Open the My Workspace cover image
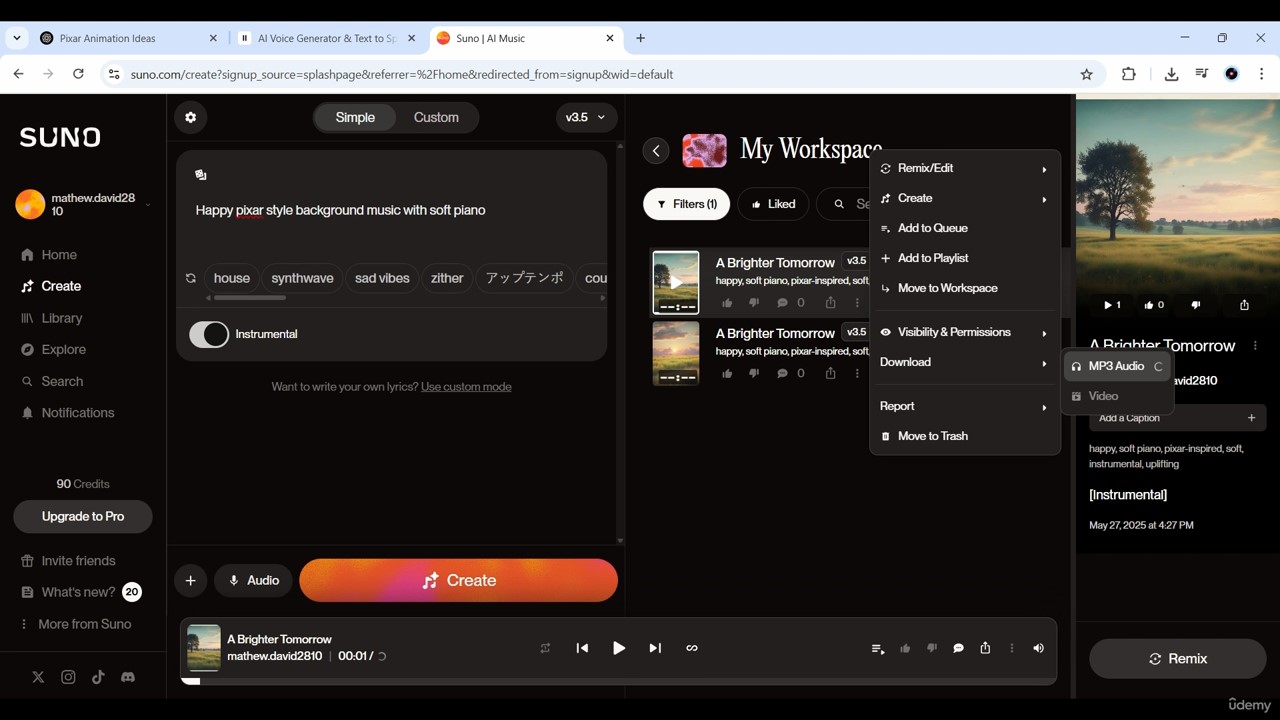Screen dimensions: 1280x720 (704, 150)
